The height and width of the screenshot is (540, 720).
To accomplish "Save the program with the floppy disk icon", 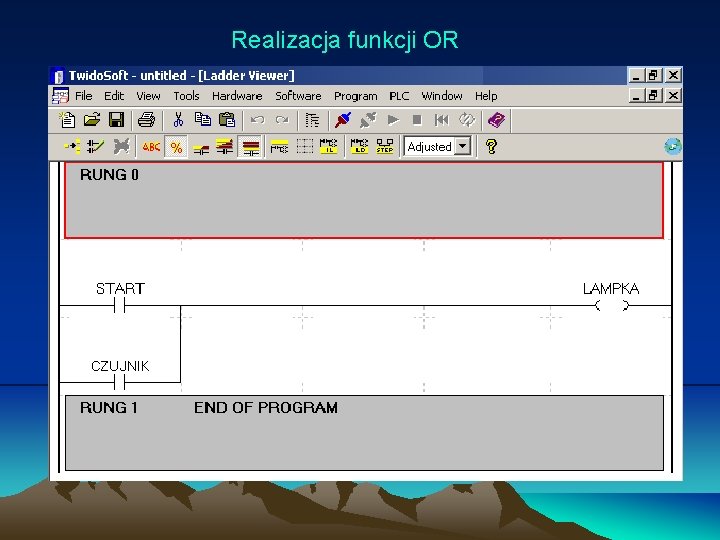I will [116, 120].
